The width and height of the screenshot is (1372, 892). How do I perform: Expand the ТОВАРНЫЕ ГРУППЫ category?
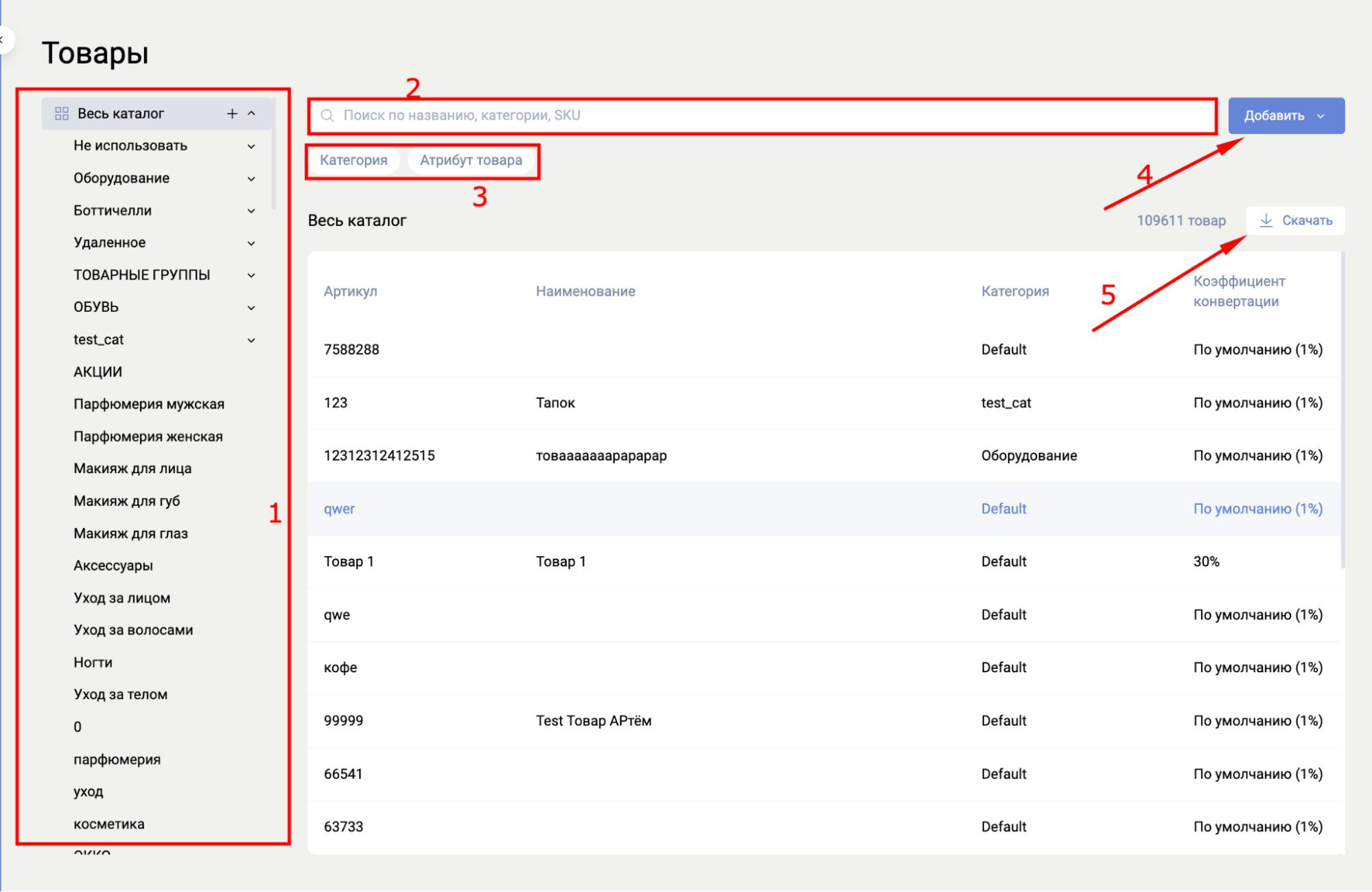click(251, 275)
